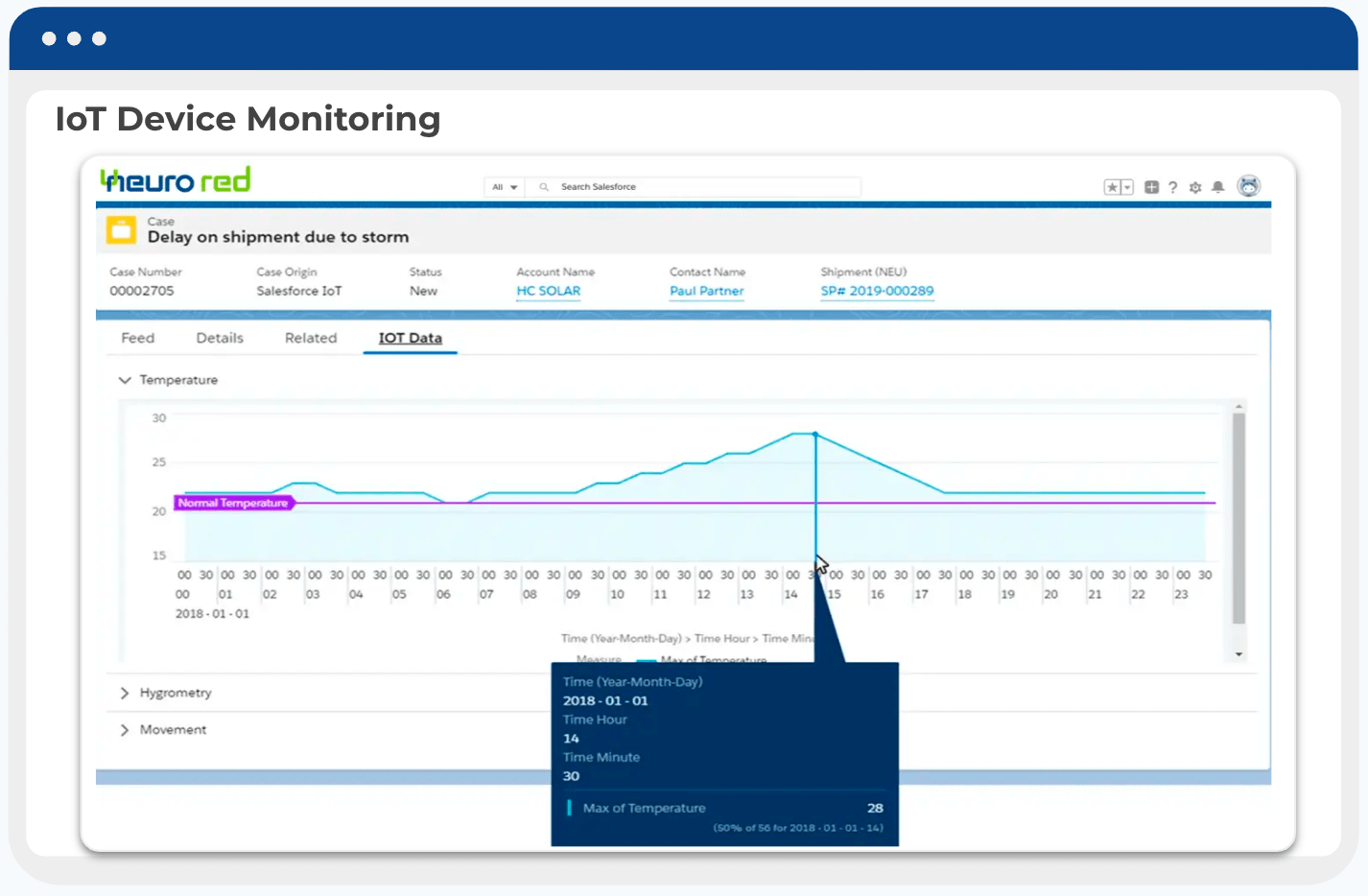Open the user profile avatar

(x=1248, y=186)
